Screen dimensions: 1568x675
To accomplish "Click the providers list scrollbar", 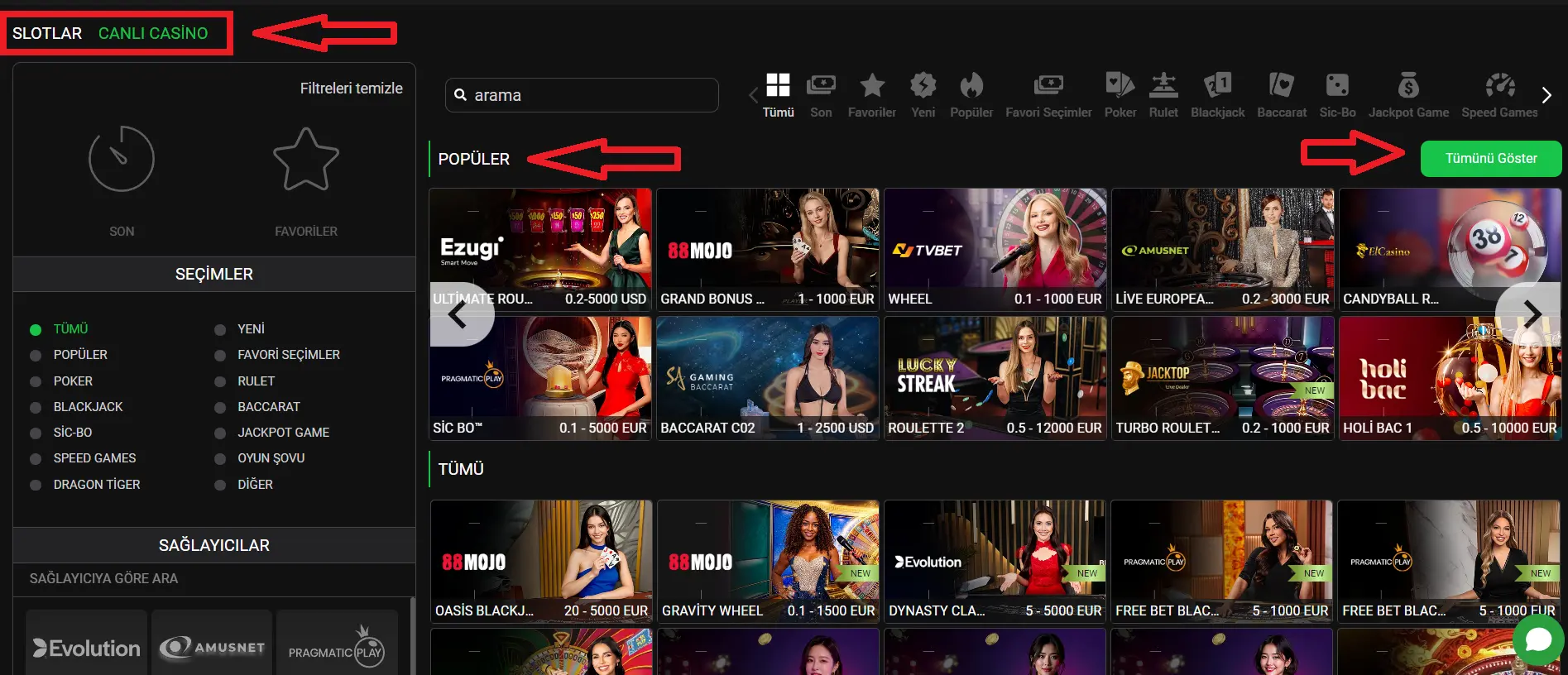I will [x=411, y=635].
